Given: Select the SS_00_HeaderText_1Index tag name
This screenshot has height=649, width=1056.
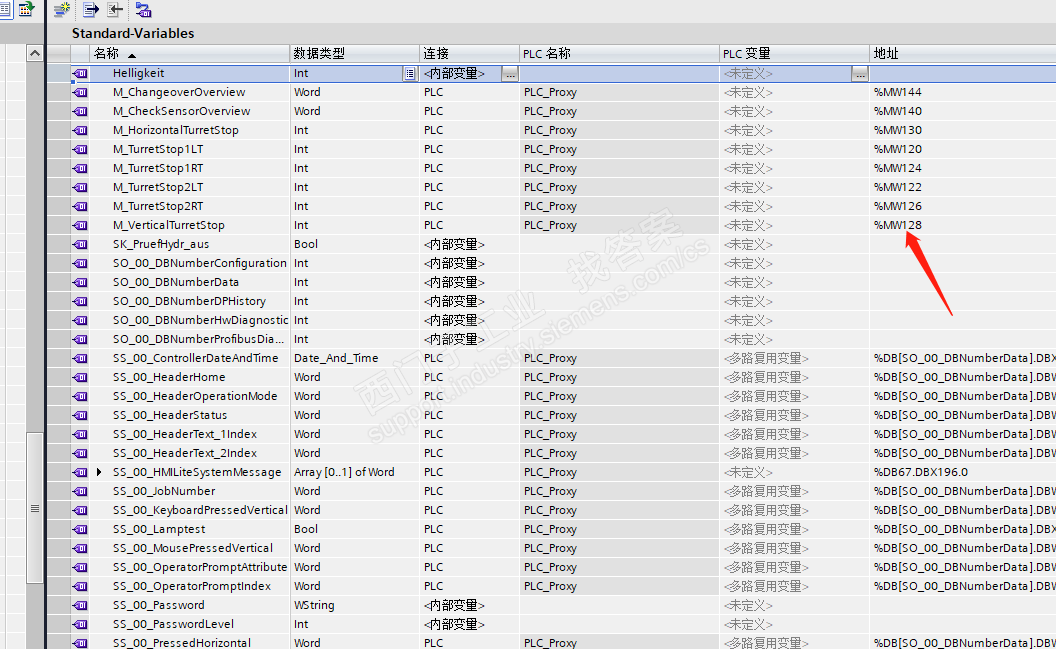Looking at the screenshot, I should tap(185, 434).
